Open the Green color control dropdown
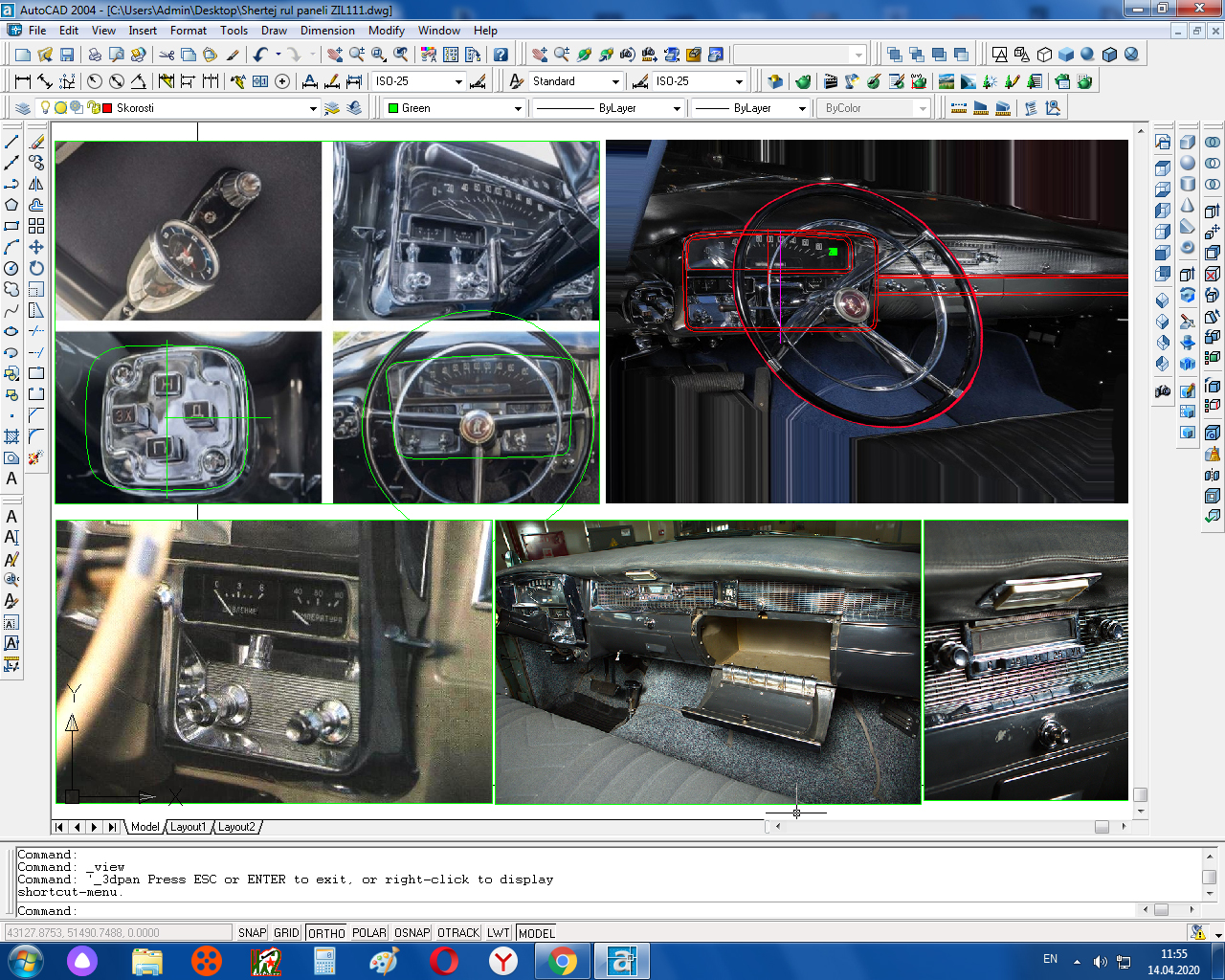 [518, 109]
